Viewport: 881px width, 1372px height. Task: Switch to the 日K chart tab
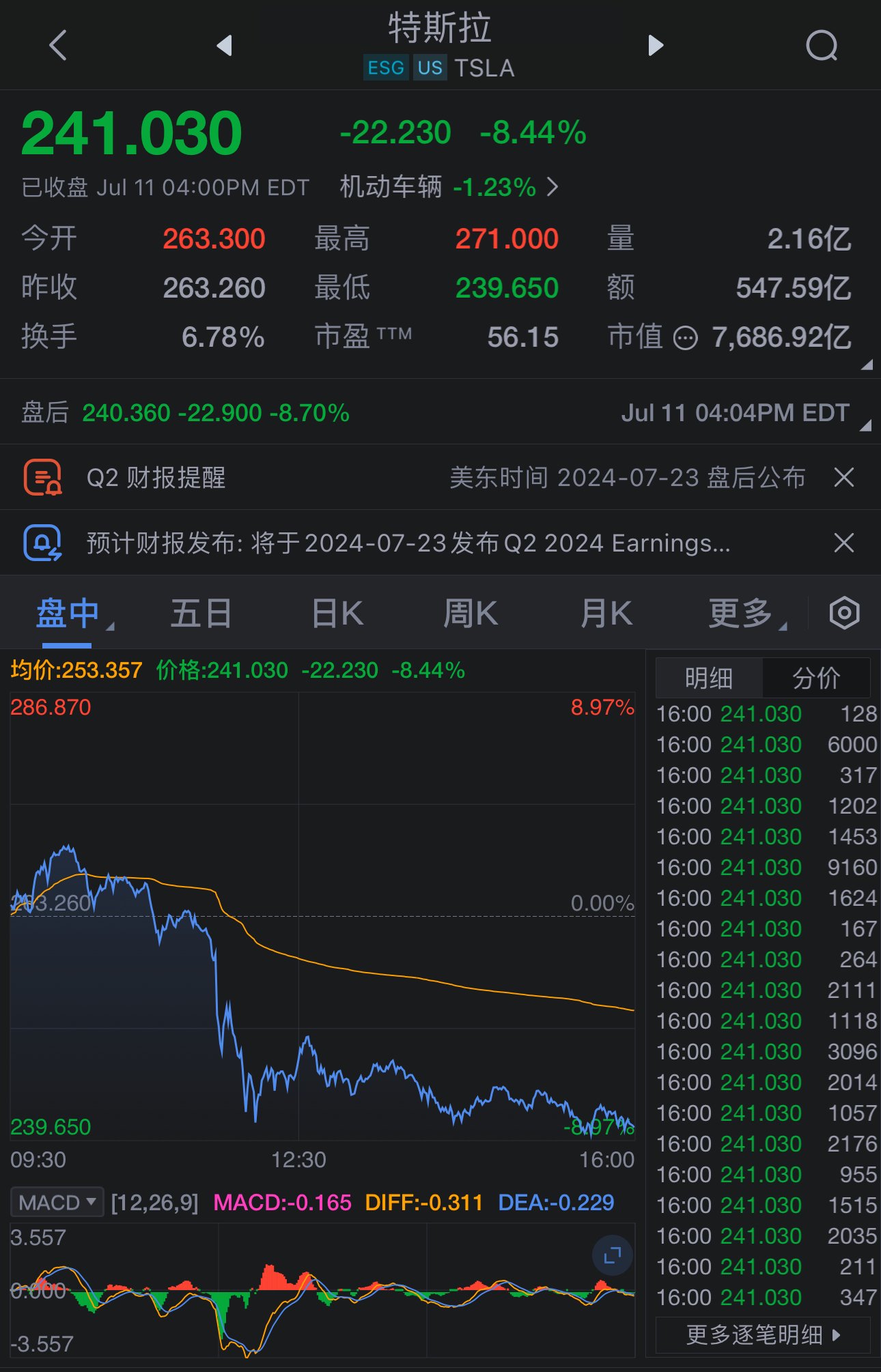(x=337, y=613)
